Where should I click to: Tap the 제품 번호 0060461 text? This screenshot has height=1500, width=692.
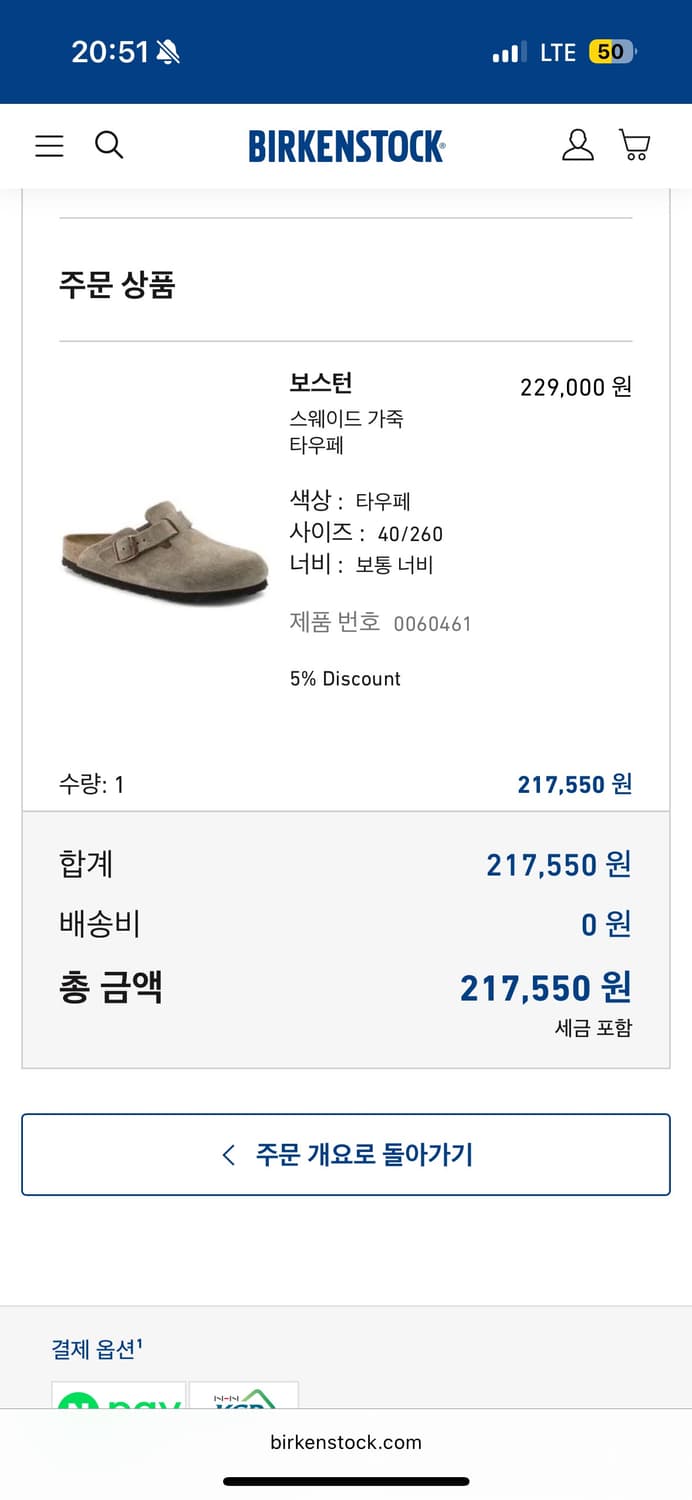(x=380, y=623)
